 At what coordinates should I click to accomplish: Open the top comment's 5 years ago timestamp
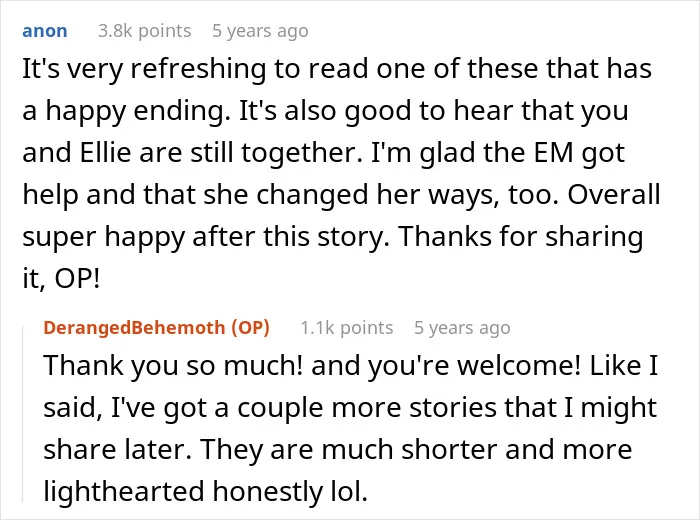(260, 31)
